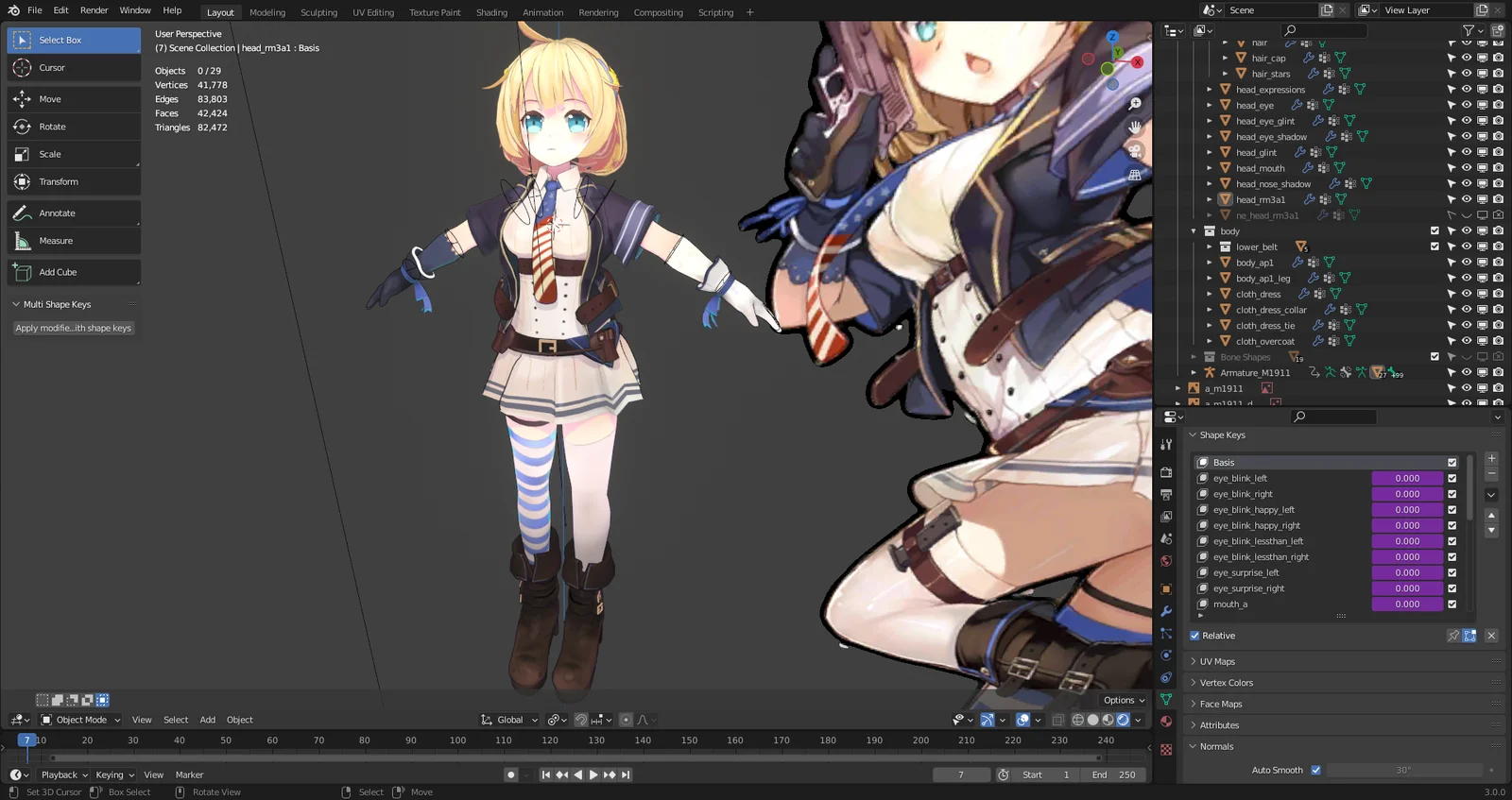
Task: Switch orthographic/perspective grid icon
Action: pyautogui.click(x=1135, y=175)
